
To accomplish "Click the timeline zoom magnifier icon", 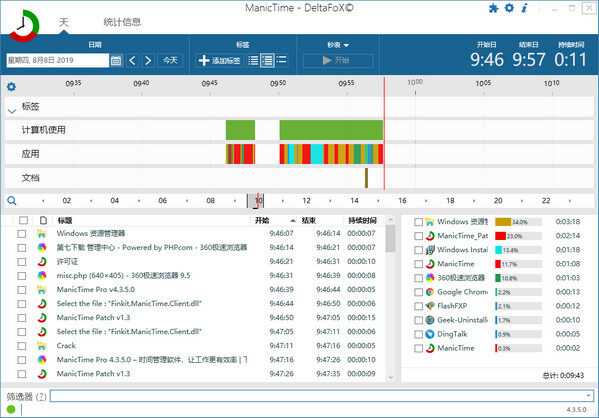I will pos(12,201).
